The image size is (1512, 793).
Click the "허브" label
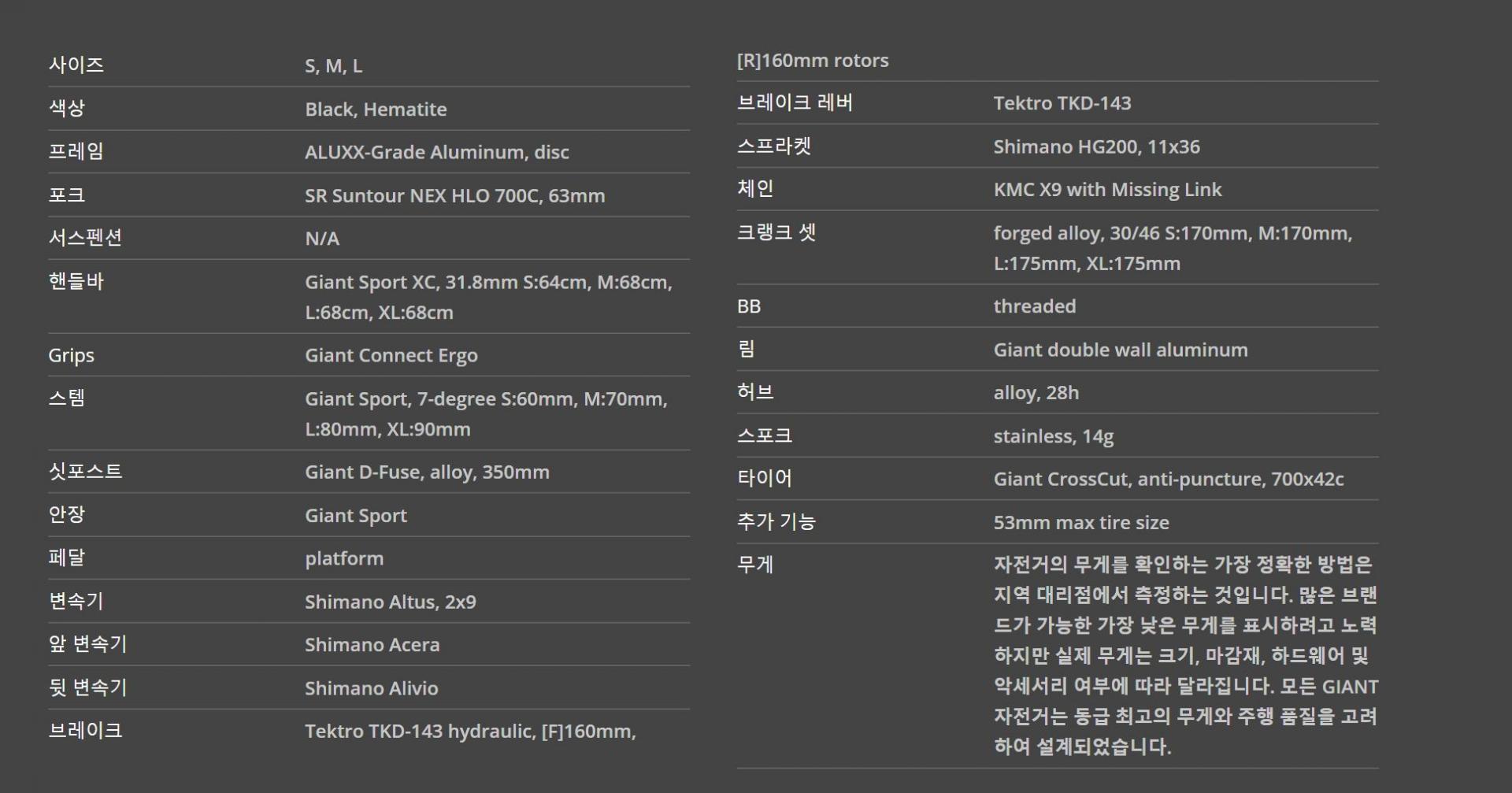(755, 392)
